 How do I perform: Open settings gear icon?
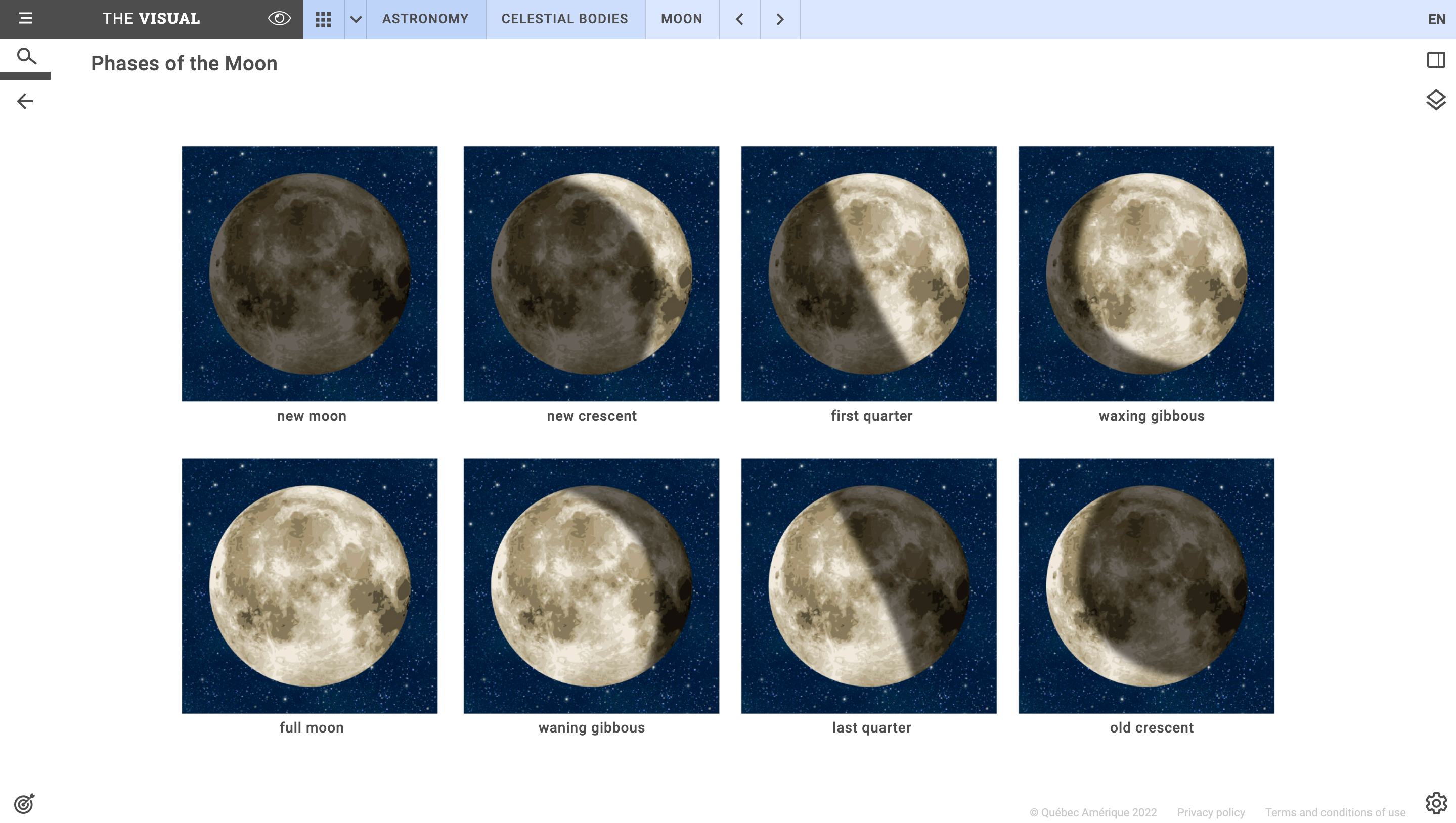[x=1436, y=803]
